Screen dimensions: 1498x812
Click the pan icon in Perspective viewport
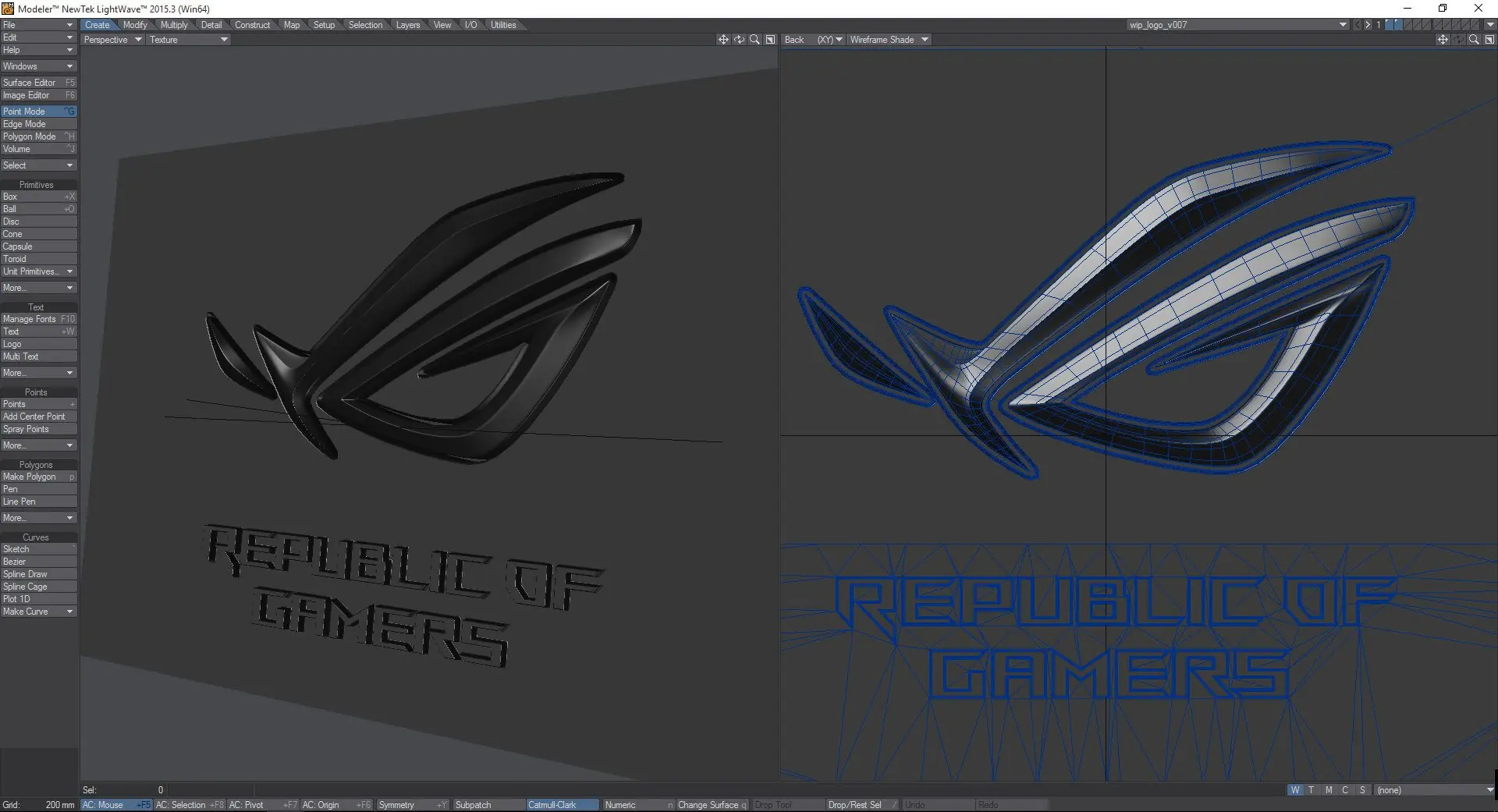723,39
